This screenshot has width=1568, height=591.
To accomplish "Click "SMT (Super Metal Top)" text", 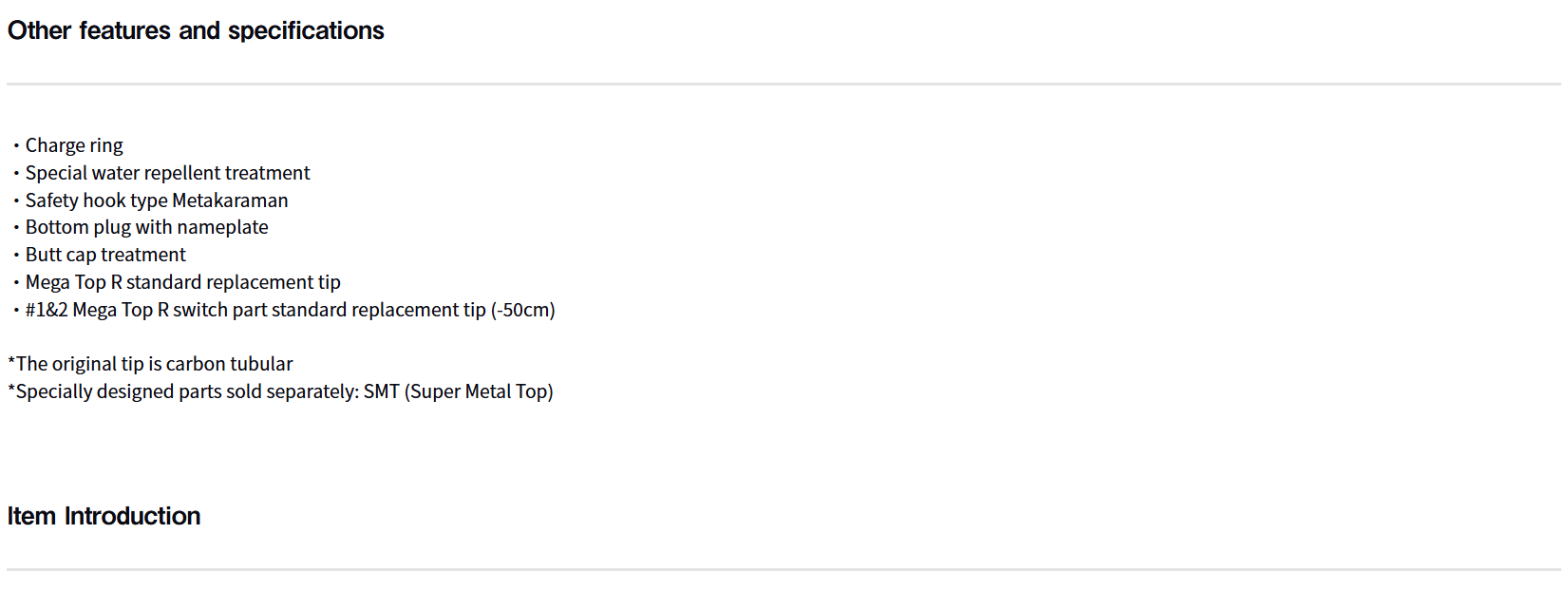I will click(458, 391).
